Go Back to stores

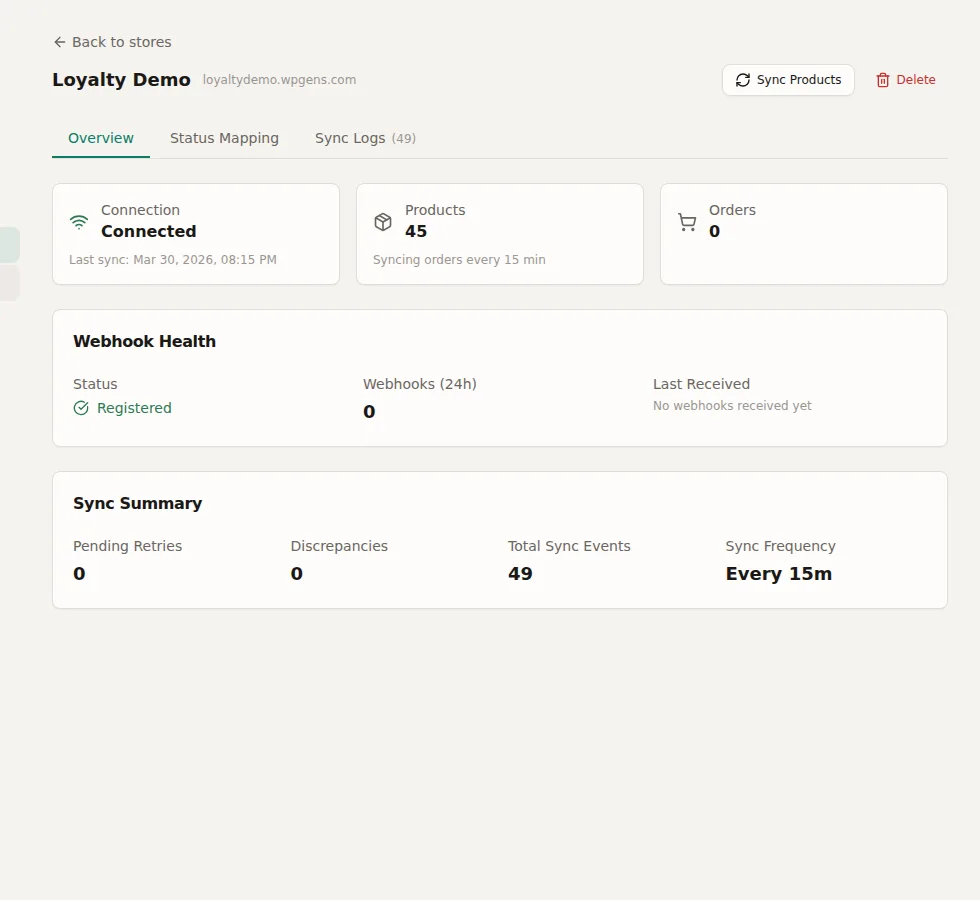pyautogui.click(x=112, y=42)
